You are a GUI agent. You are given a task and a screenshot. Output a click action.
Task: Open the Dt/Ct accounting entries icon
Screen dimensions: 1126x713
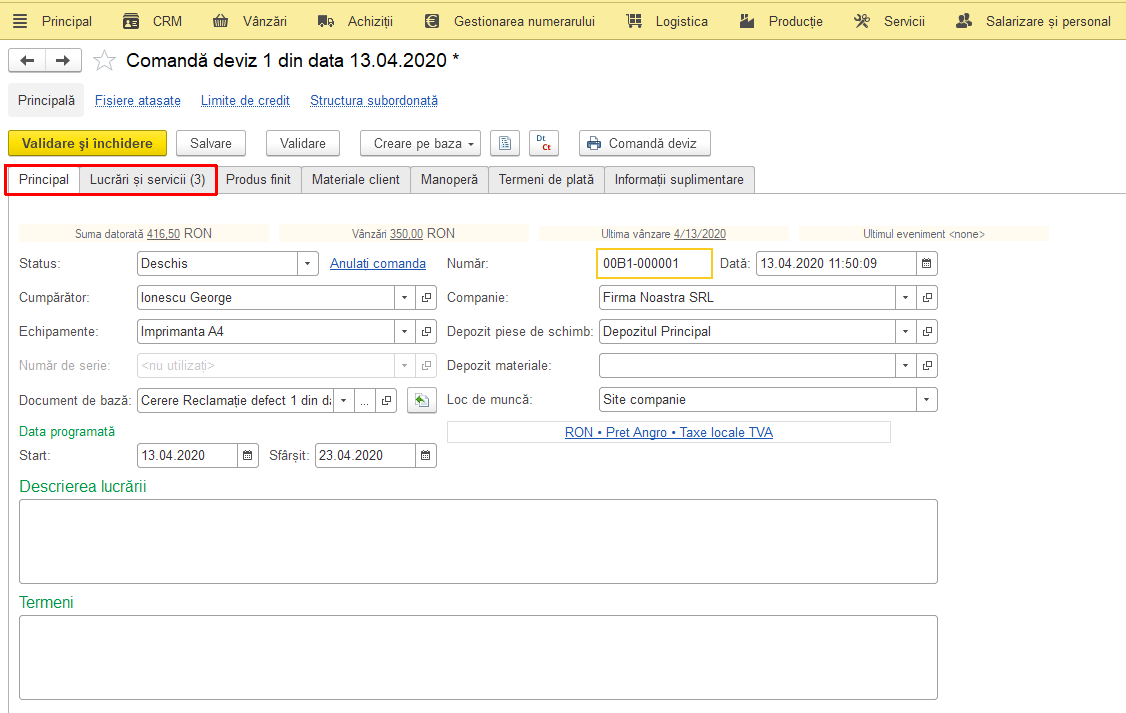[544, 143]
